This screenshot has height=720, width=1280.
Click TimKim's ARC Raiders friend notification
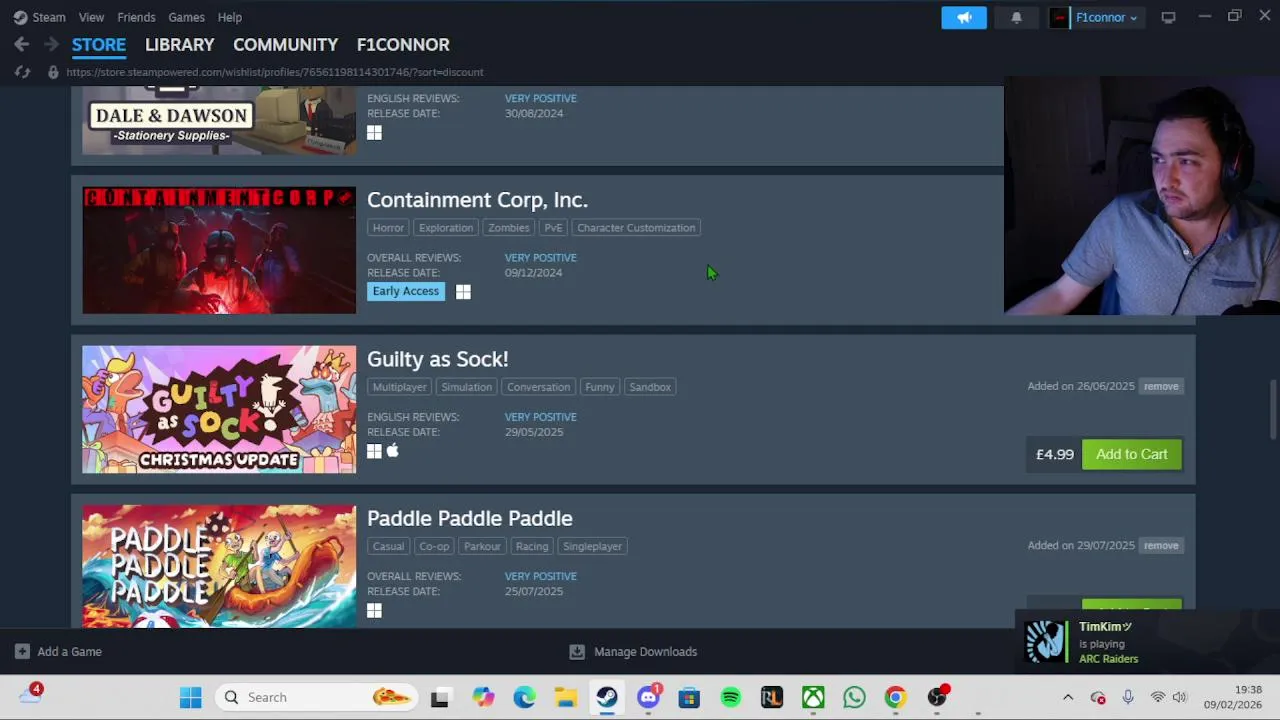1147,642
